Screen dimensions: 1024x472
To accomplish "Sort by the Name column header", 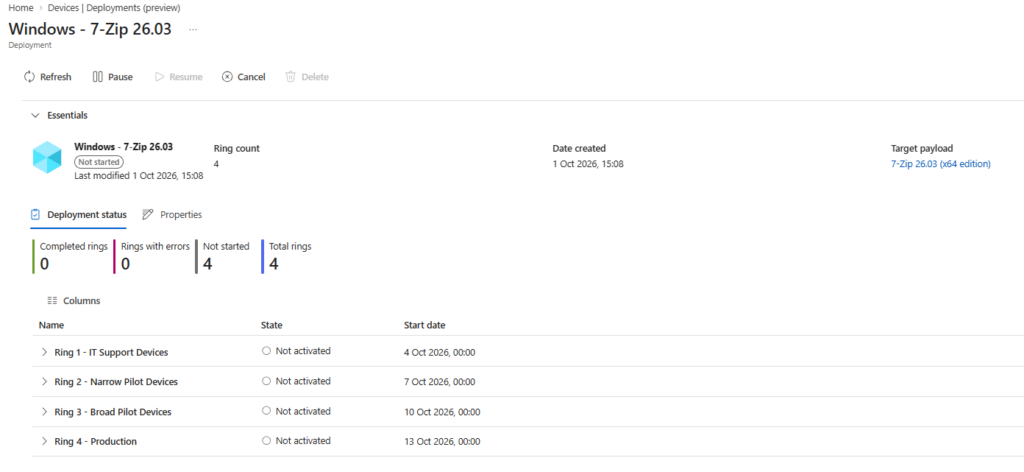I will pyautogui.click(x=52, y=325).
